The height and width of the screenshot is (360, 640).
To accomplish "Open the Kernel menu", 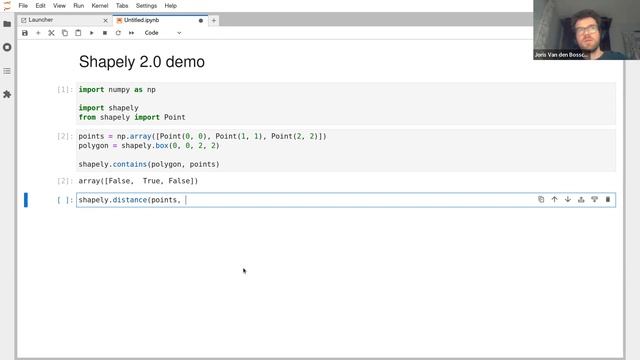I will click(100, 6).
